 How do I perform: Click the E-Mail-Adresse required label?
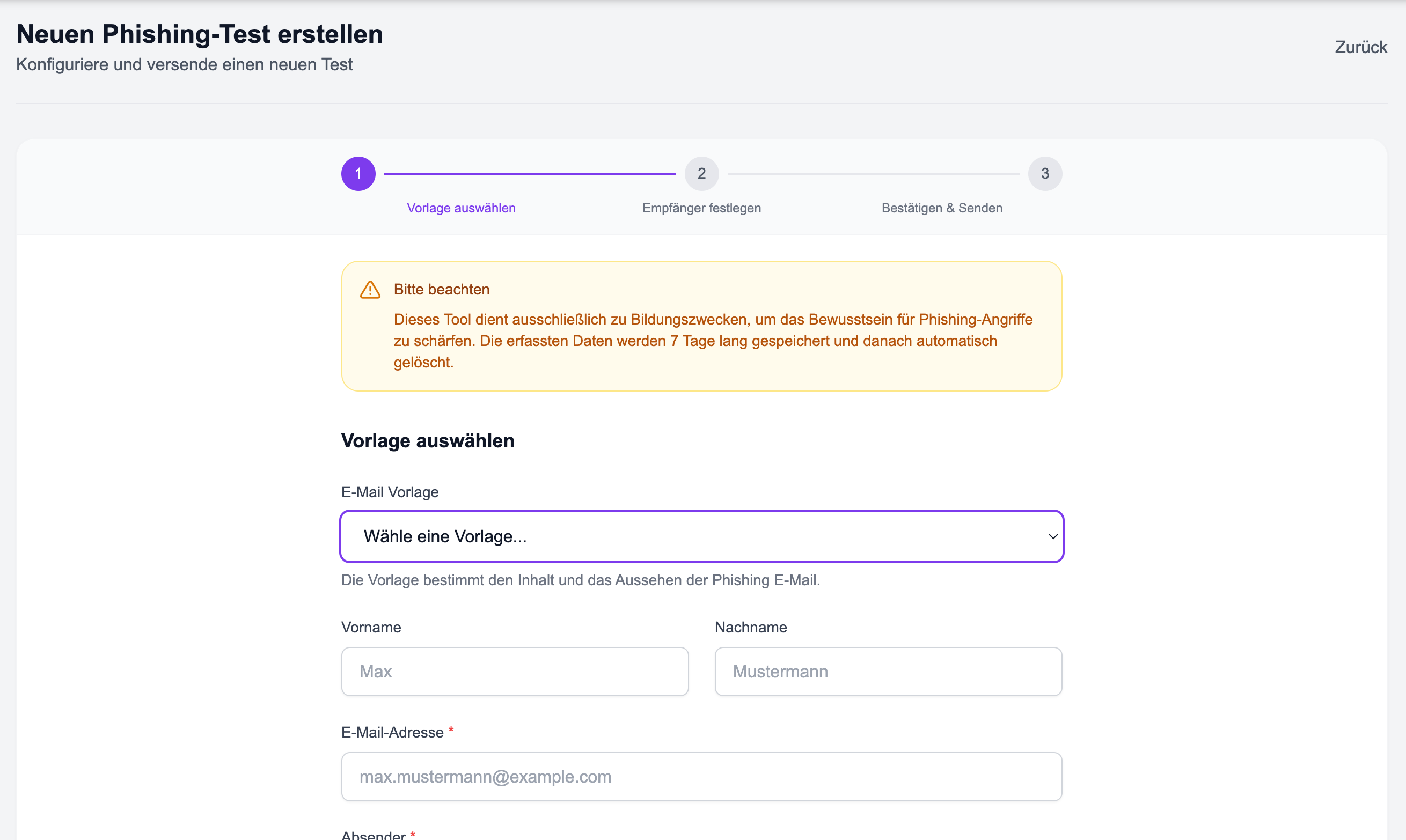tap(392, 733)
